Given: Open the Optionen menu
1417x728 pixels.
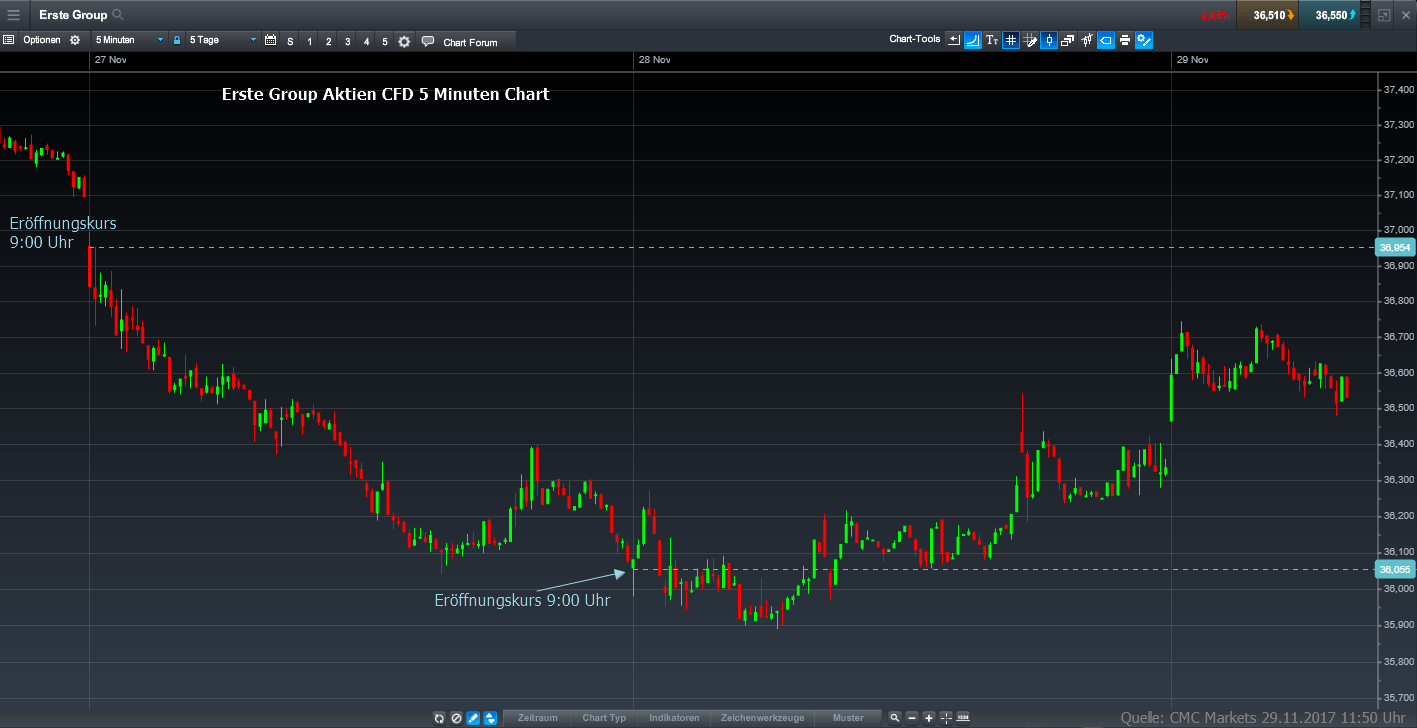Looking at the screenshot, I should pyautogui.click(x=41, y=40).
